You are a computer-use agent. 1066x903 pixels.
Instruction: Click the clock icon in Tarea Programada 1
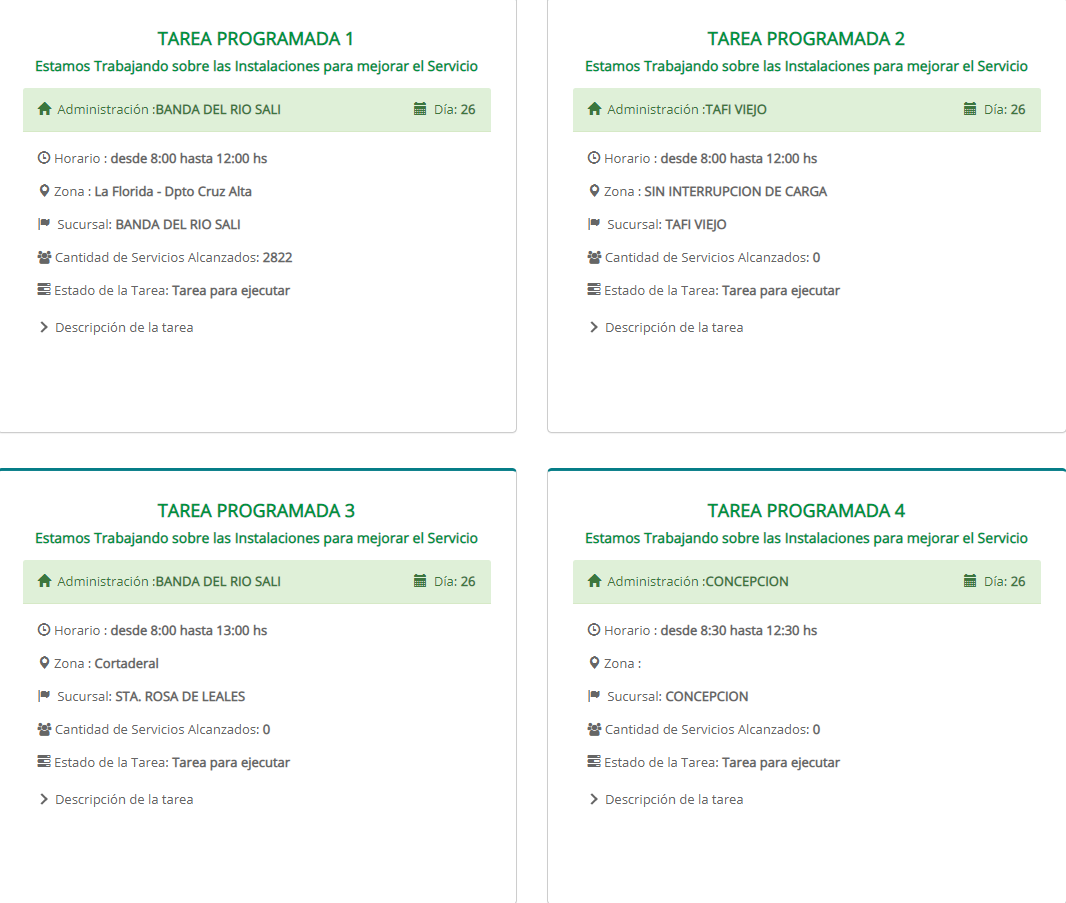coord(44,158)
